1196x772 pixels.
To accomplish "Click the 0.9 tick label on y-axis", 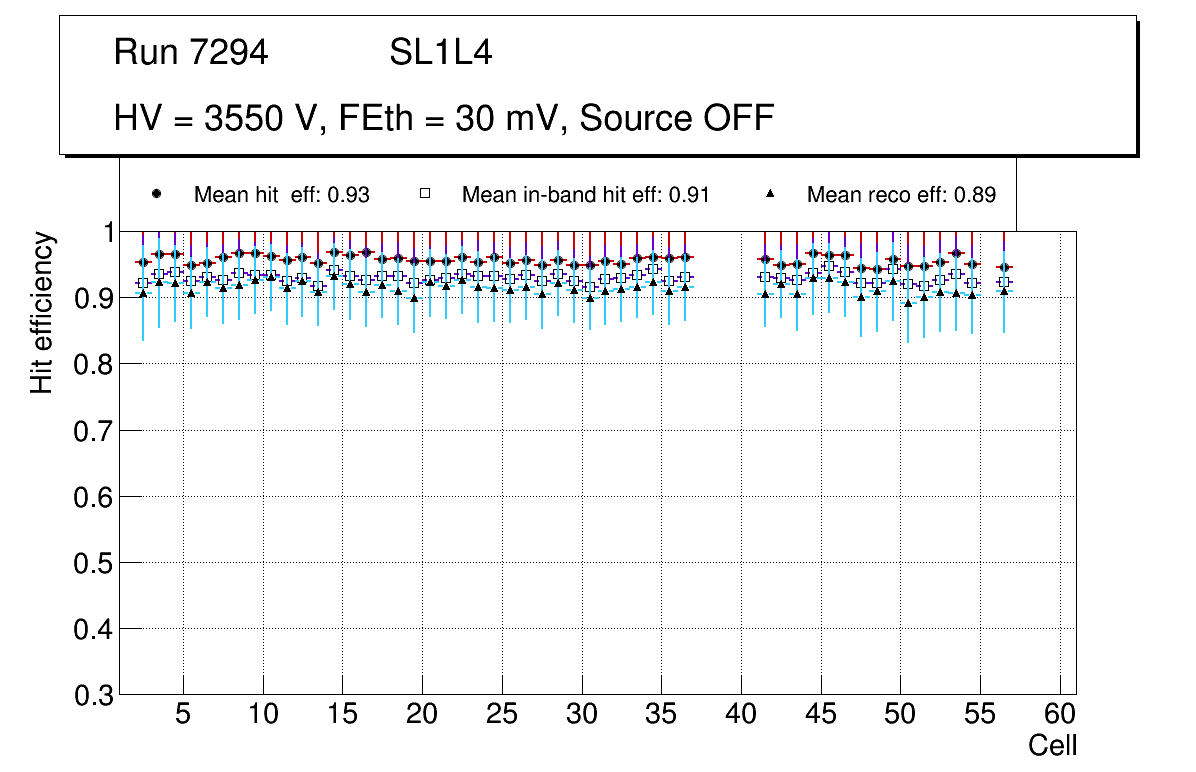I will (x=93, y=298).
